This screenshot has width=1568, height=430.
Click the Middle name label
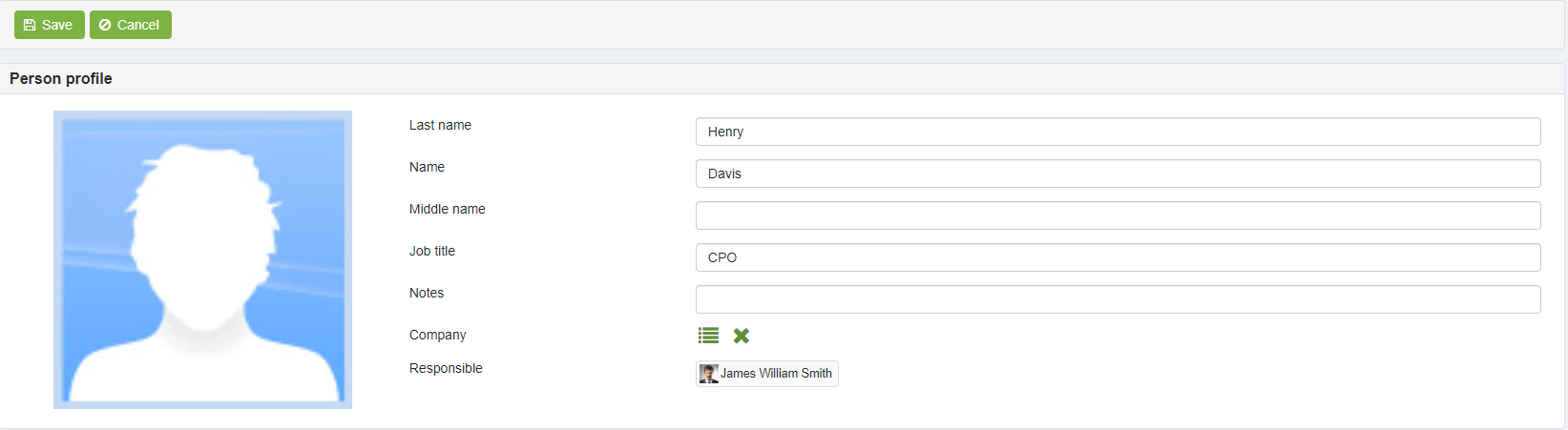click(x=448, y=209)
